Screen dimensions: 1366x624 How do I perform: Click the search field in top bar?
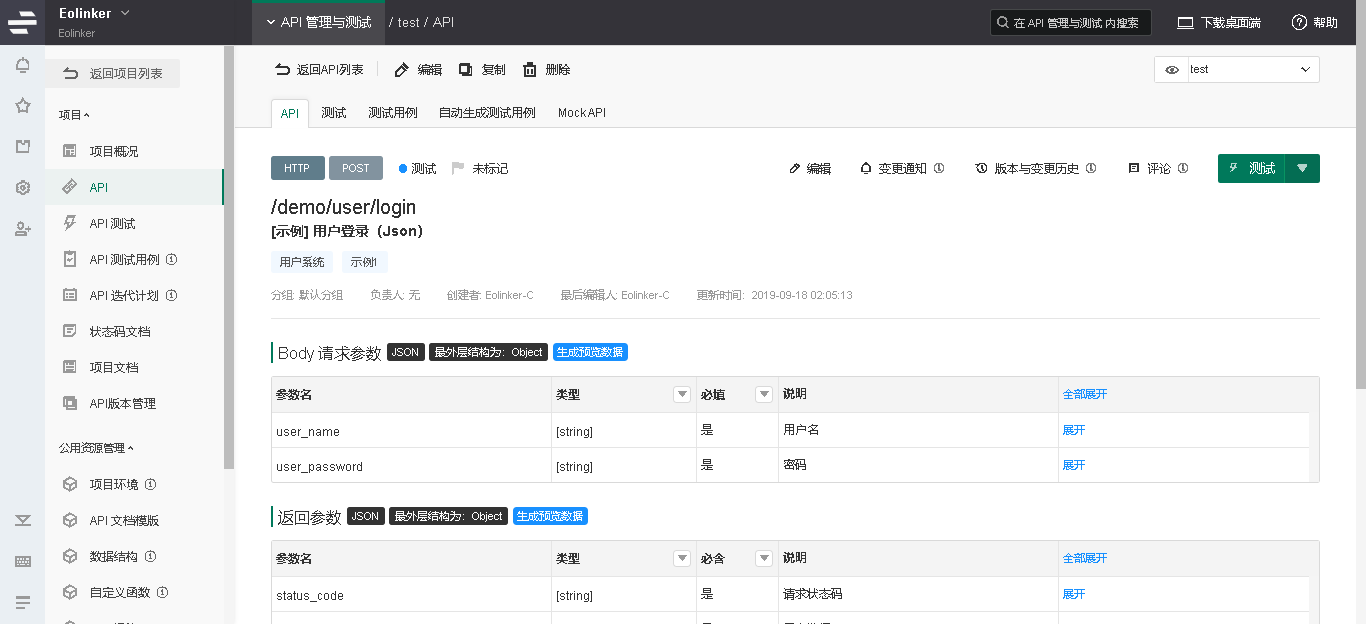click(1070, 22)
